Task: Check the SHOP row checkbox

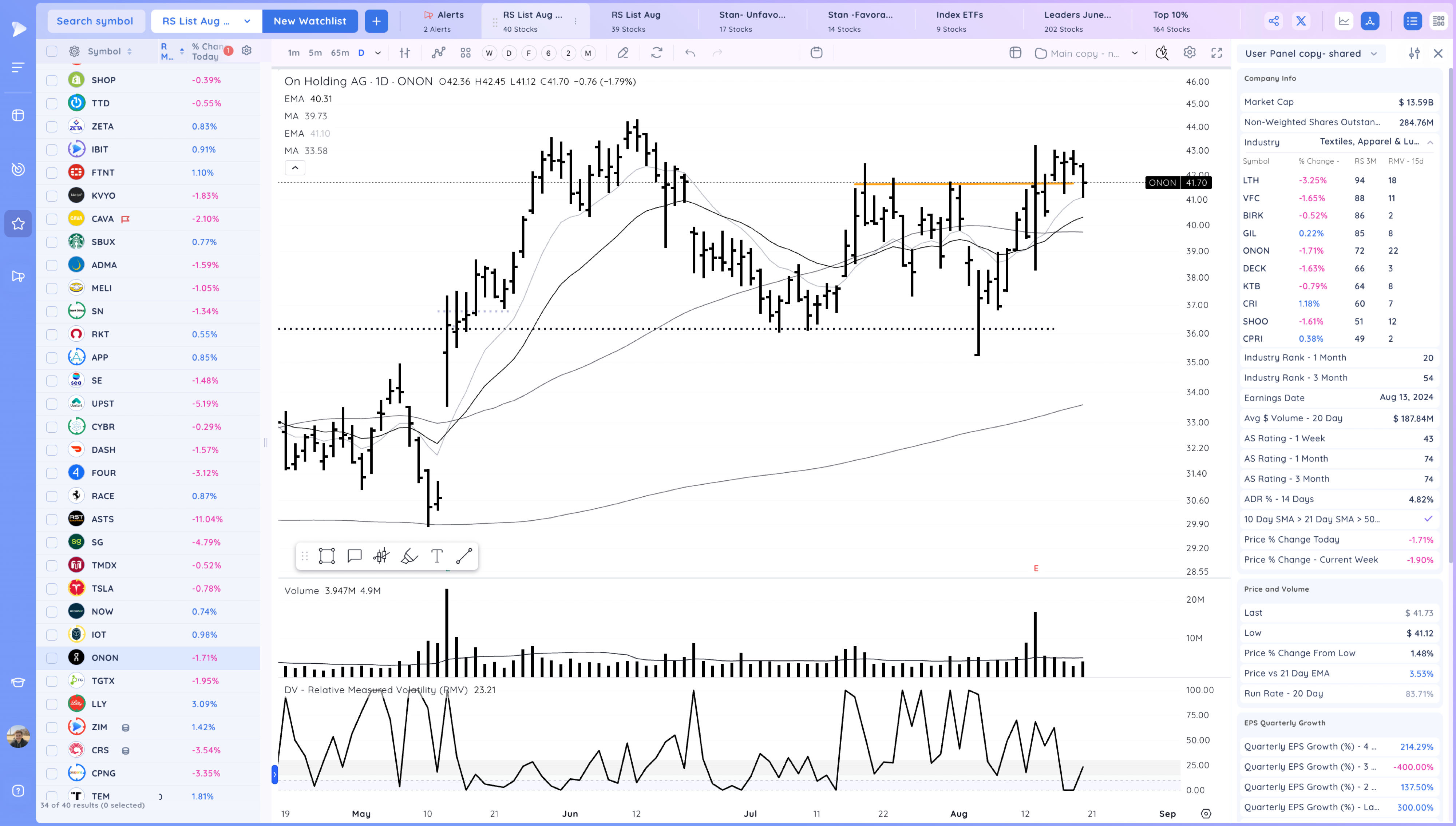Action: (x=52, y=80)
